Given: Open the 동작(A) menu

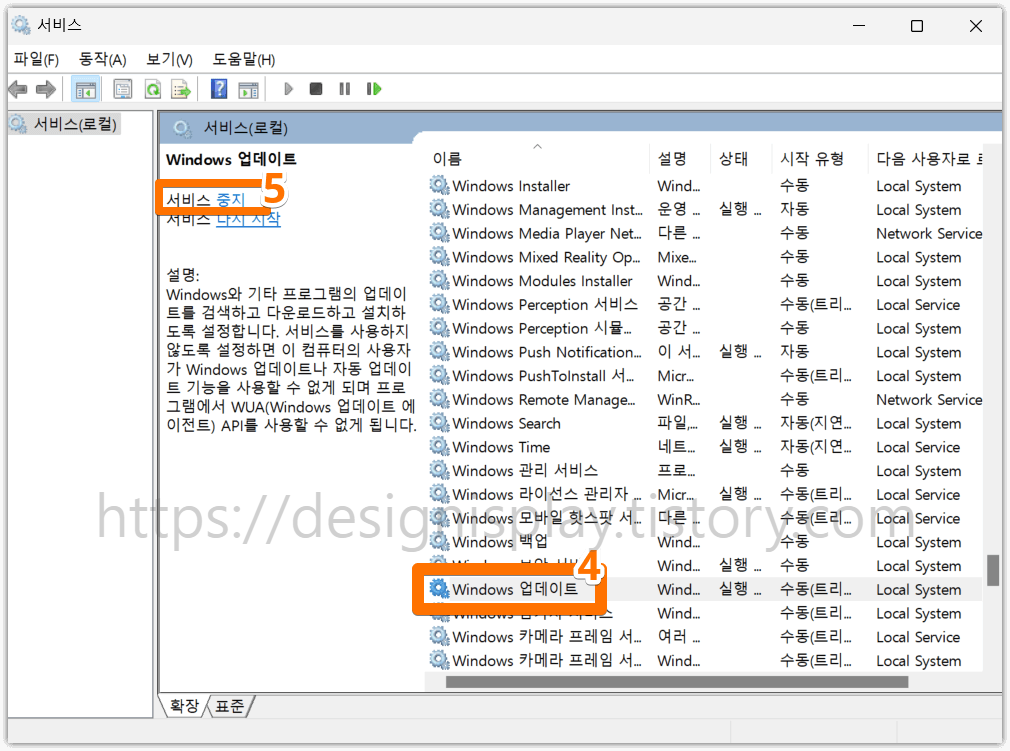Looking at the screenshot, I should click(x=102, y=59).
